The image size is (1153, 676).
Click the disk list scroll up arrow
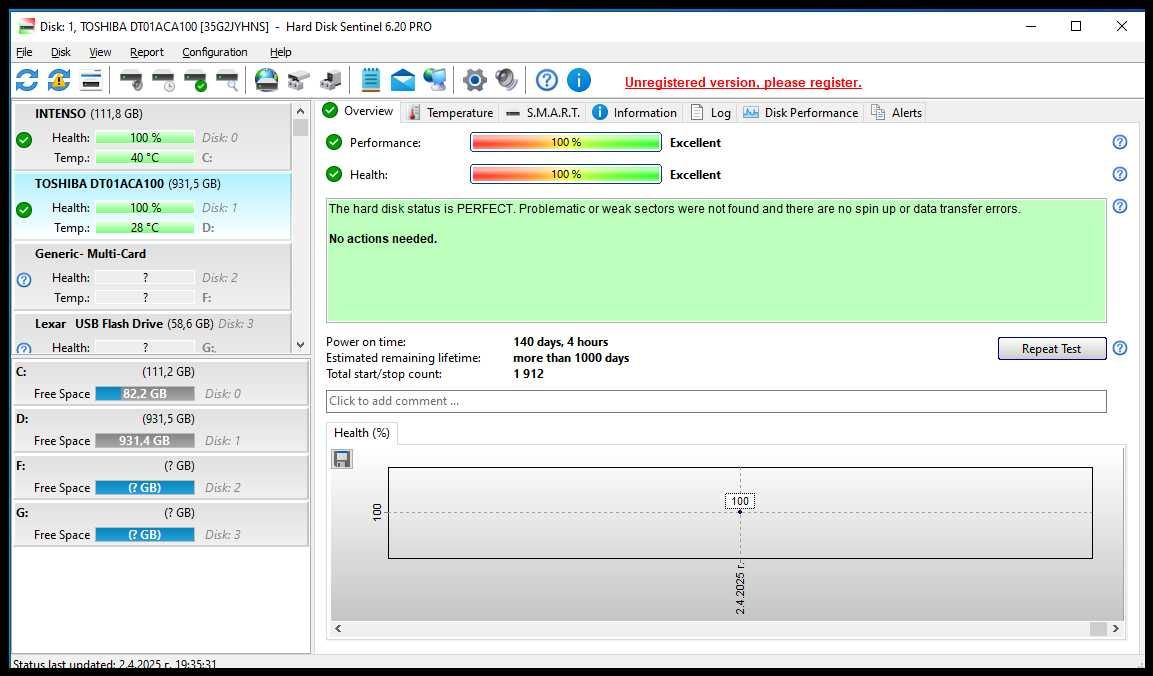(x=300, y=111)
